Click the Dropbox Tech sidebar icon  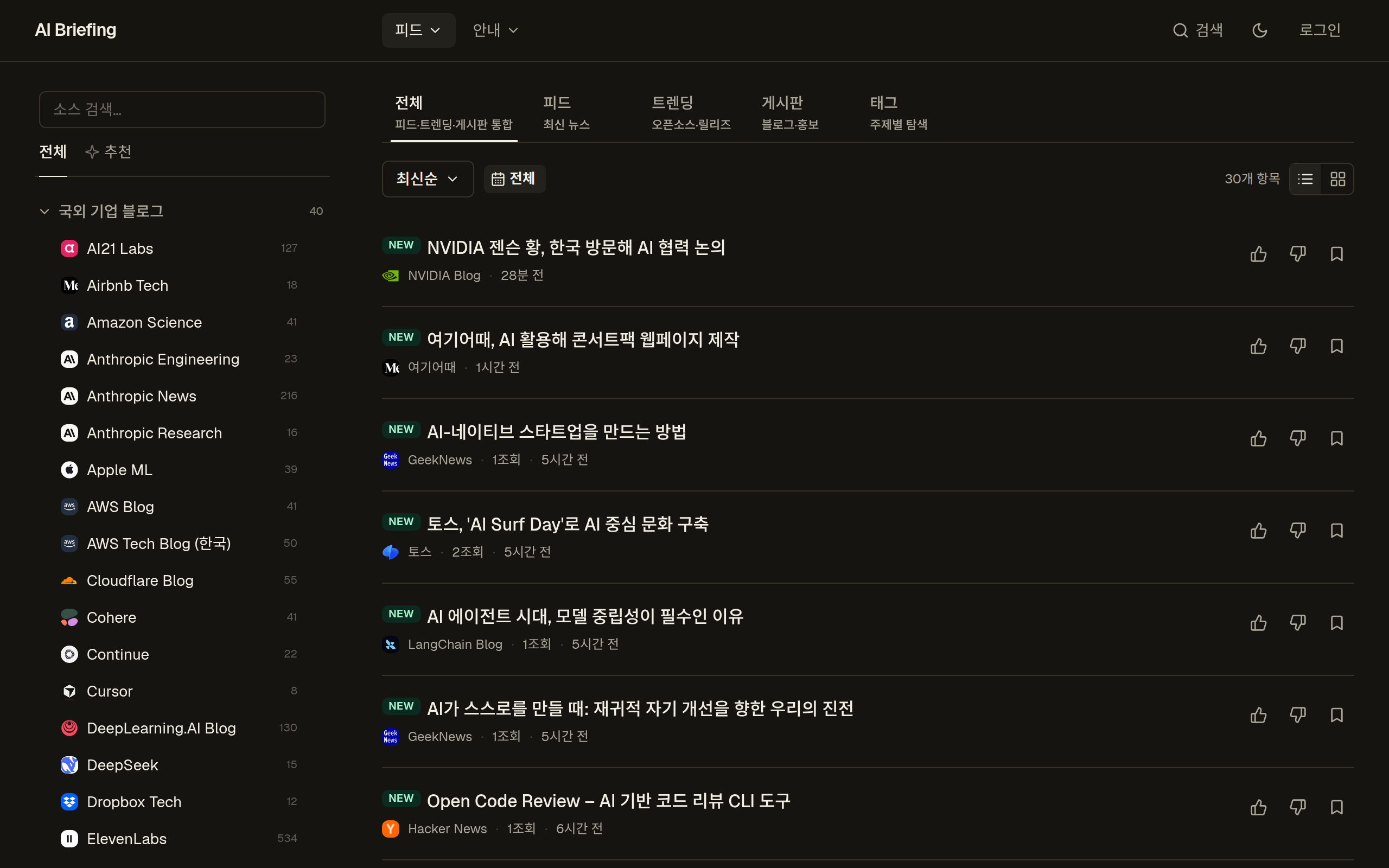(x=69, y=802)
